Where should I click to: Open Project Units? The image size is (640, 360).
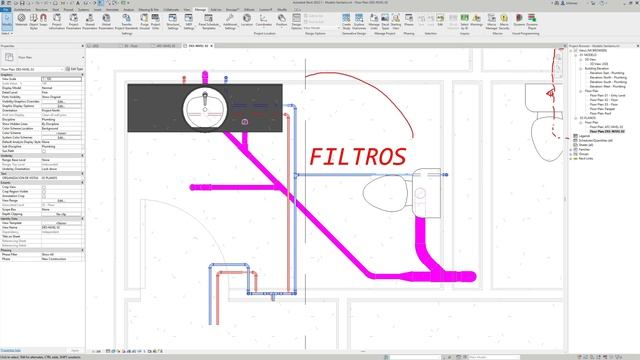(156, 21)
